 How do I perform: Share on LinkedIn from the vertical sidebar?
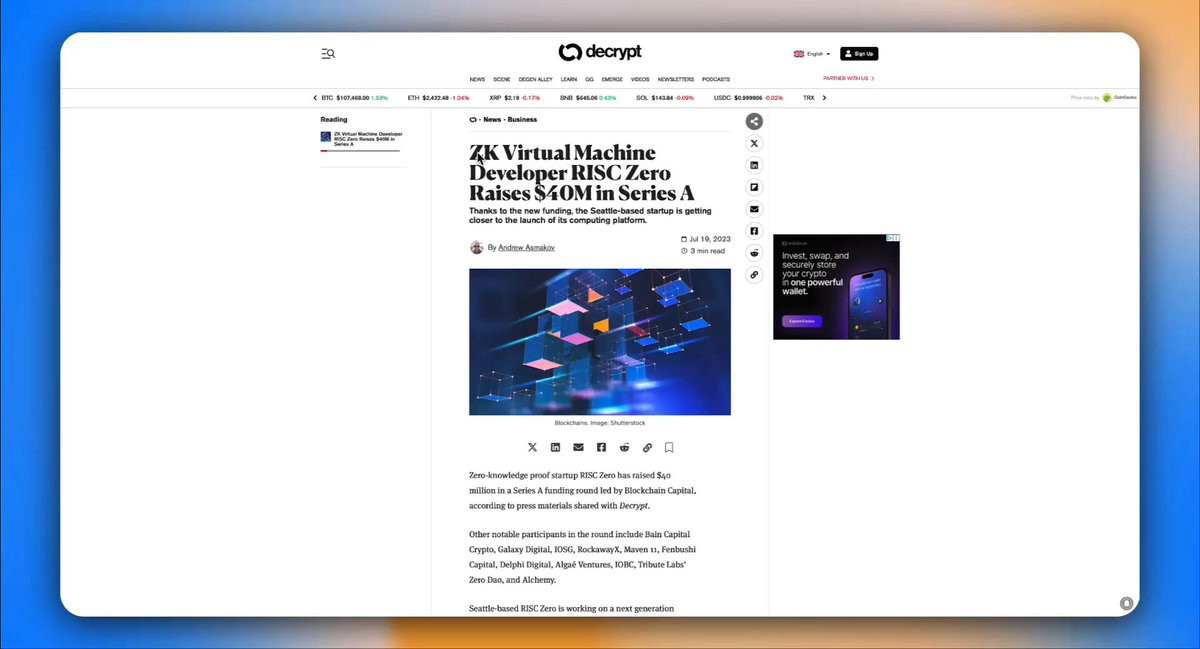755,165
